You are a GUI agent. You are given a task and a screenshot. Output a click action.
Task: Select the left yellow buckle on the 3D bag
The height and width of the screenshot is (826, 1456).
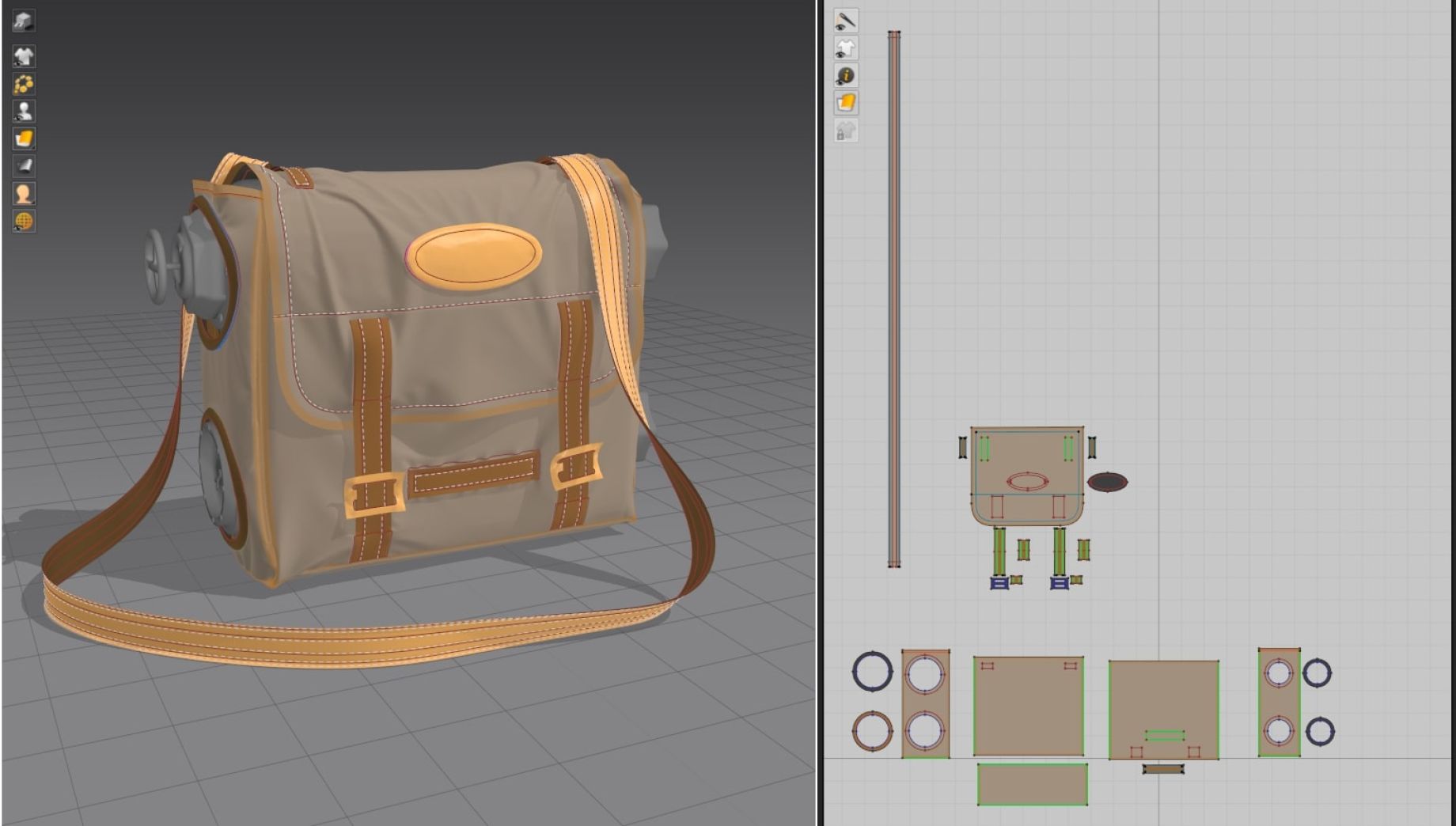point(376,496)
